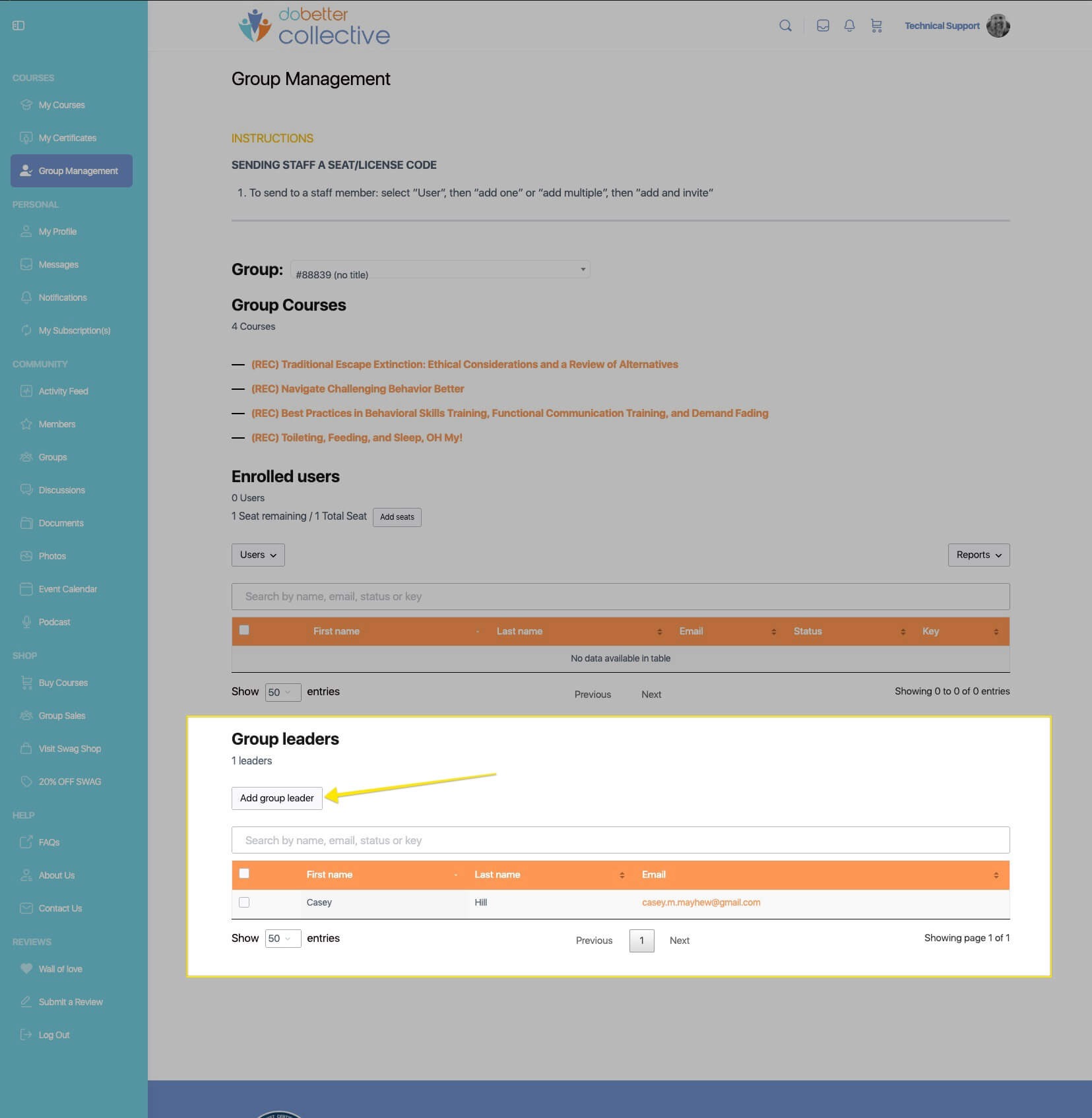Screen dimensions: 1092x1118
Task: Expand the Users dropdown button
Action: (x=258, y=555)
